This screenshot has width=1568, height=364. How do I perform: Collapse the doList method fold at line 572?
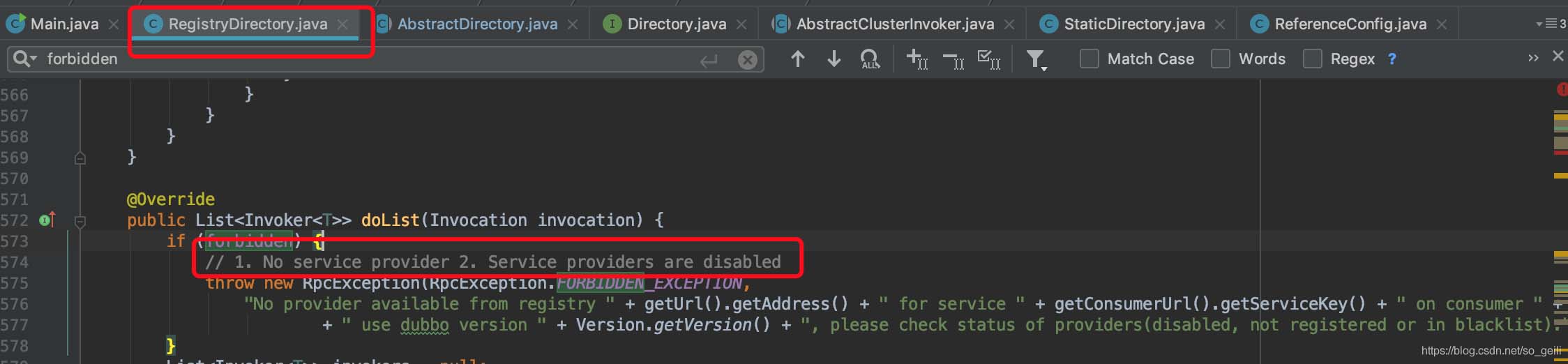[x=80, y=222]
